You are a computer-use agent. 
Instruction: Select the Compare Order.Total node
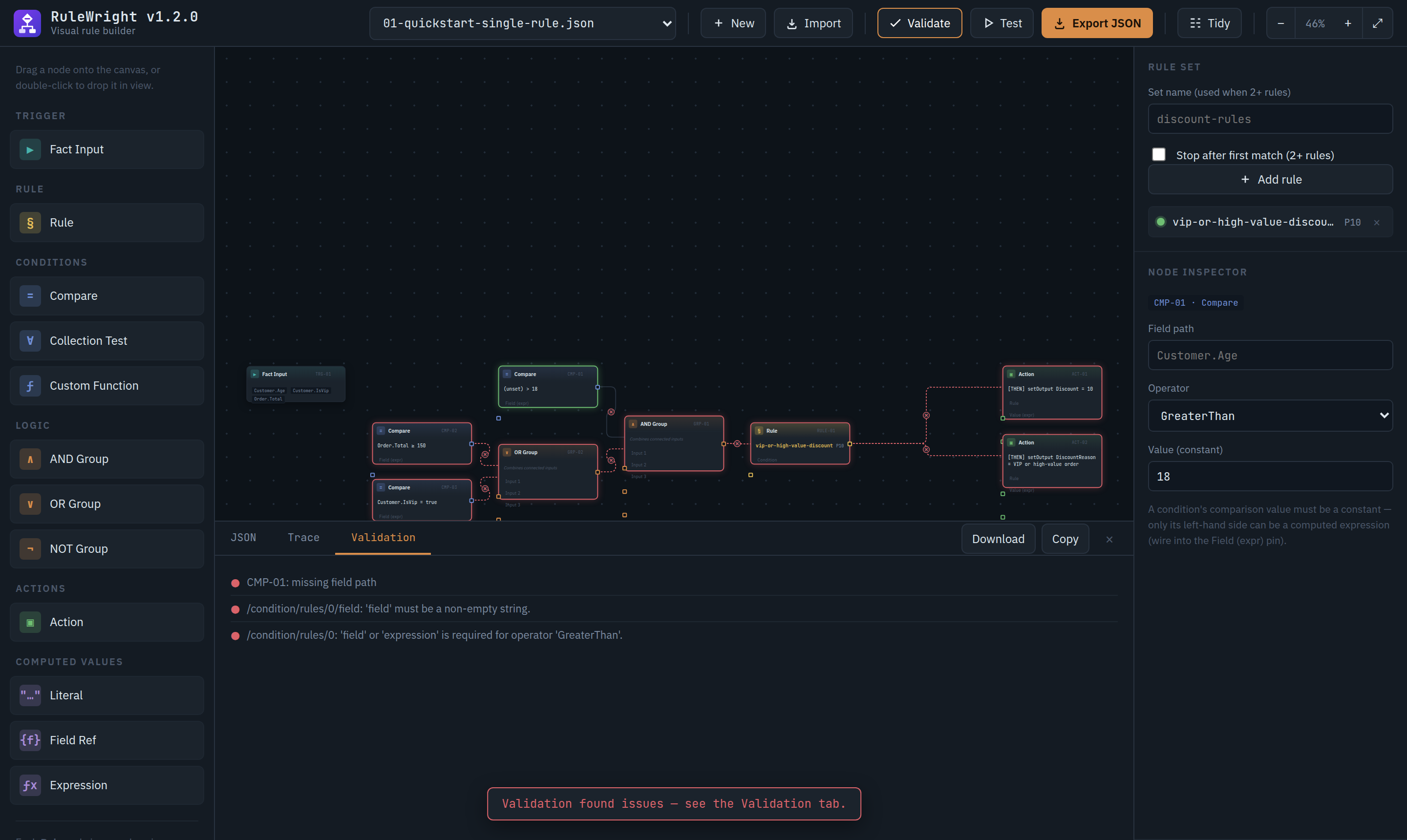coord(421,443)
